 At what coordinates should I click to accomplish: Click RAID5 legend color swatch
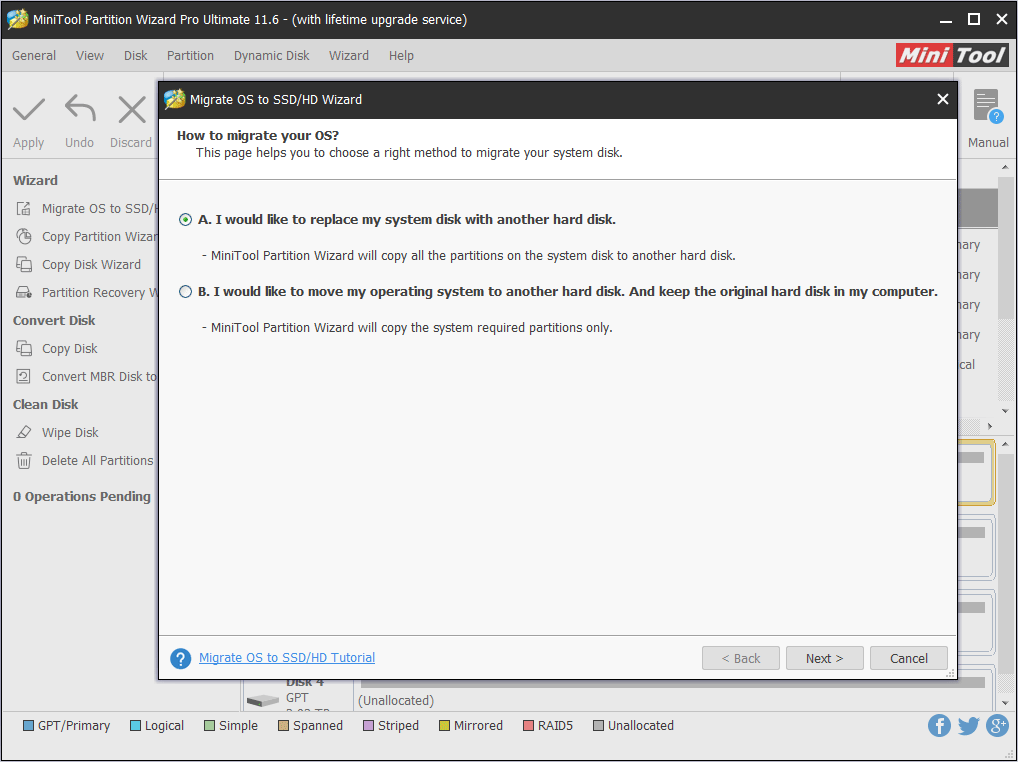click(x=528, y=726)
